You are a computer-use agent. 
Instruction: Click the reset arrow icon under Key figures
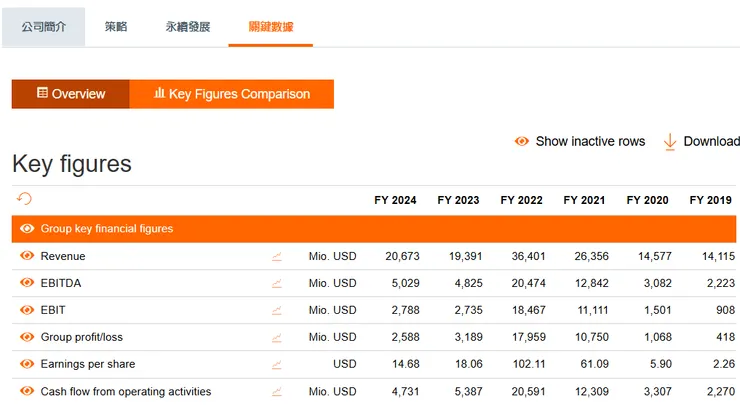coord(24,199)
